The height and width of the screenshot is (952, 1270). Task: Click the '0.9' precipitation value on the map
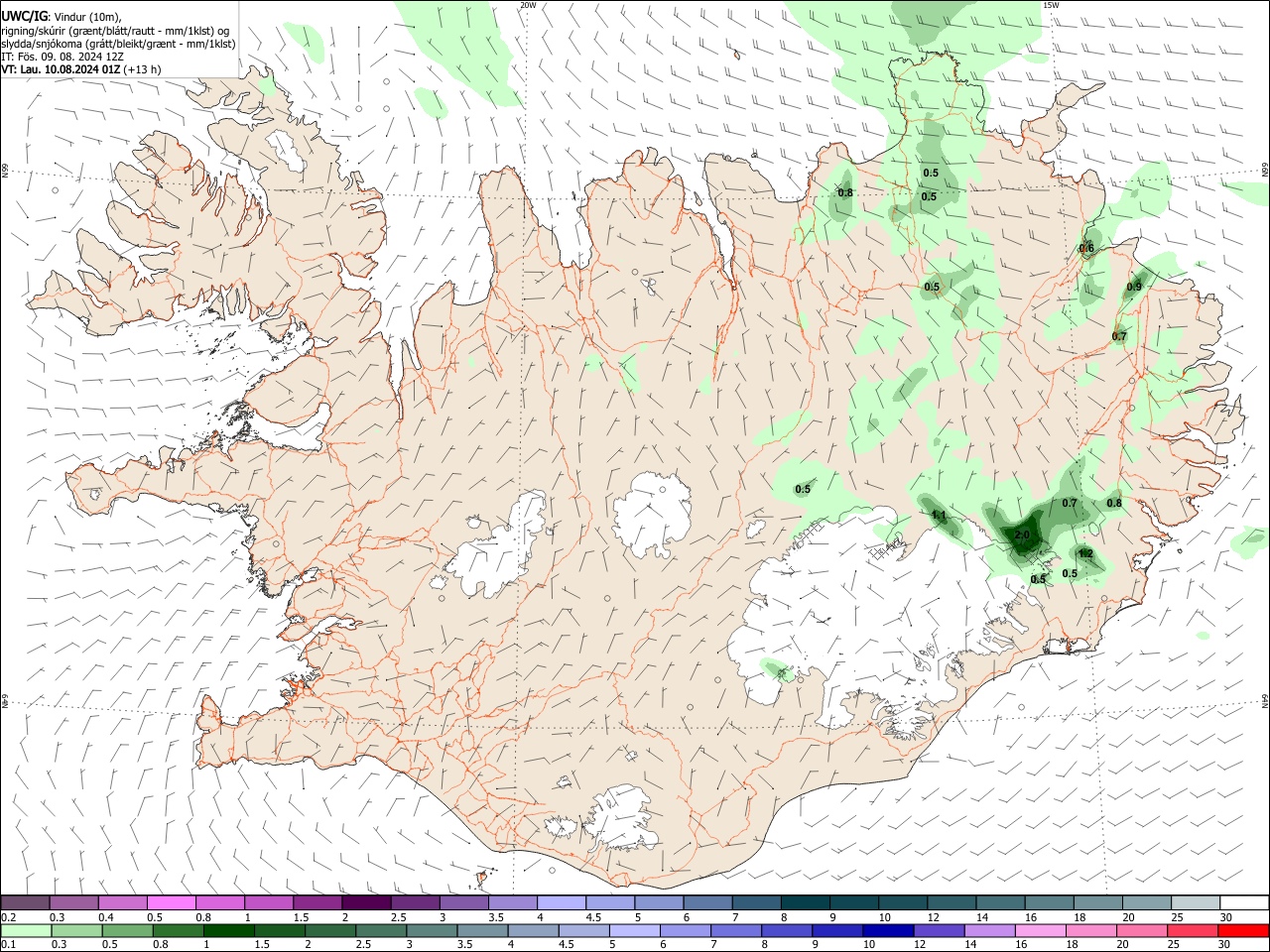1134,287
